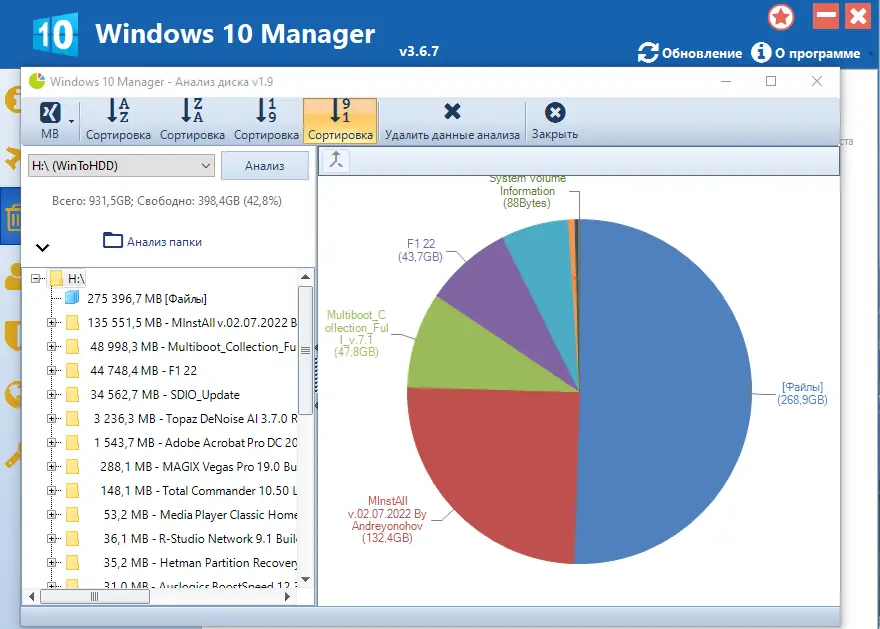
Task: Click Удалить данные анализа button
Action: point(452,120)
